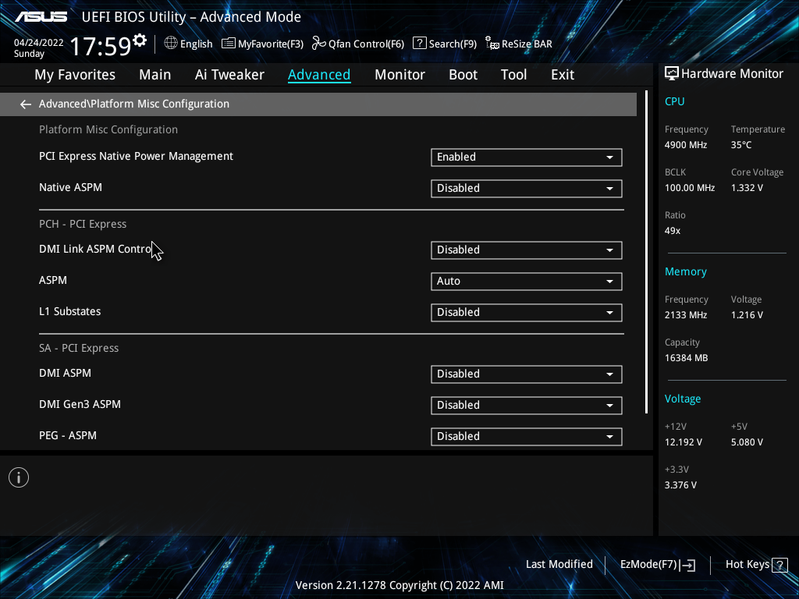Open the clock settings gear icon
The height and width of the screenshot is (599, 799).
coord(139,40)
